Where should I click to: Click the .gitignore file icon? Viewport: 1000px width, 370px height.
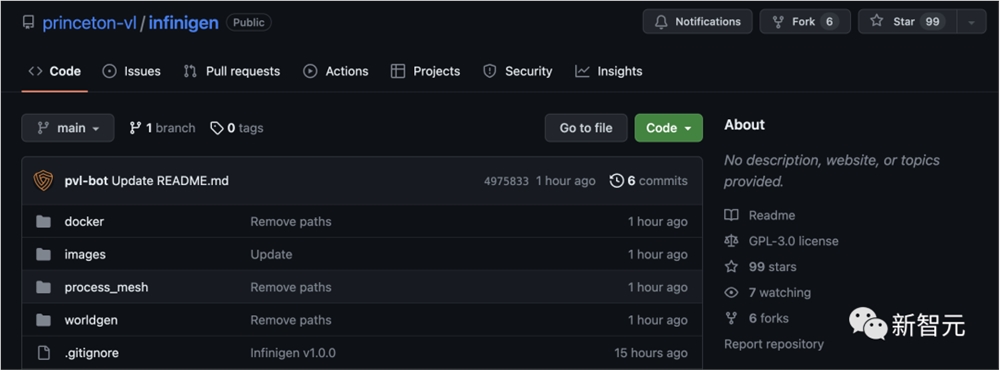pos(43,353)
